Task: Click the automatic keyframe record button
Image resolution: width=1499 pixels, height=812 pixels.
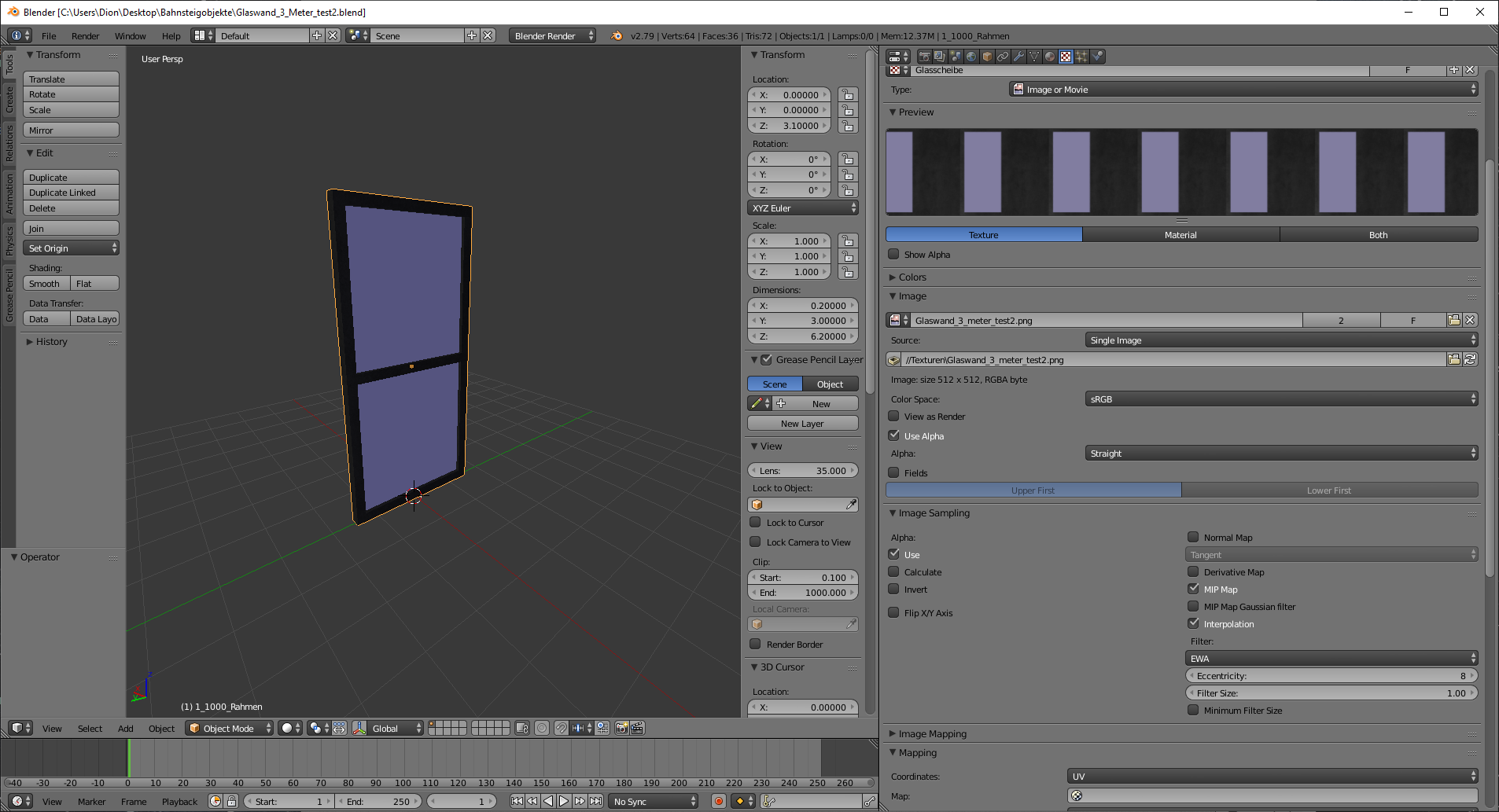Action: coord(718,802)
